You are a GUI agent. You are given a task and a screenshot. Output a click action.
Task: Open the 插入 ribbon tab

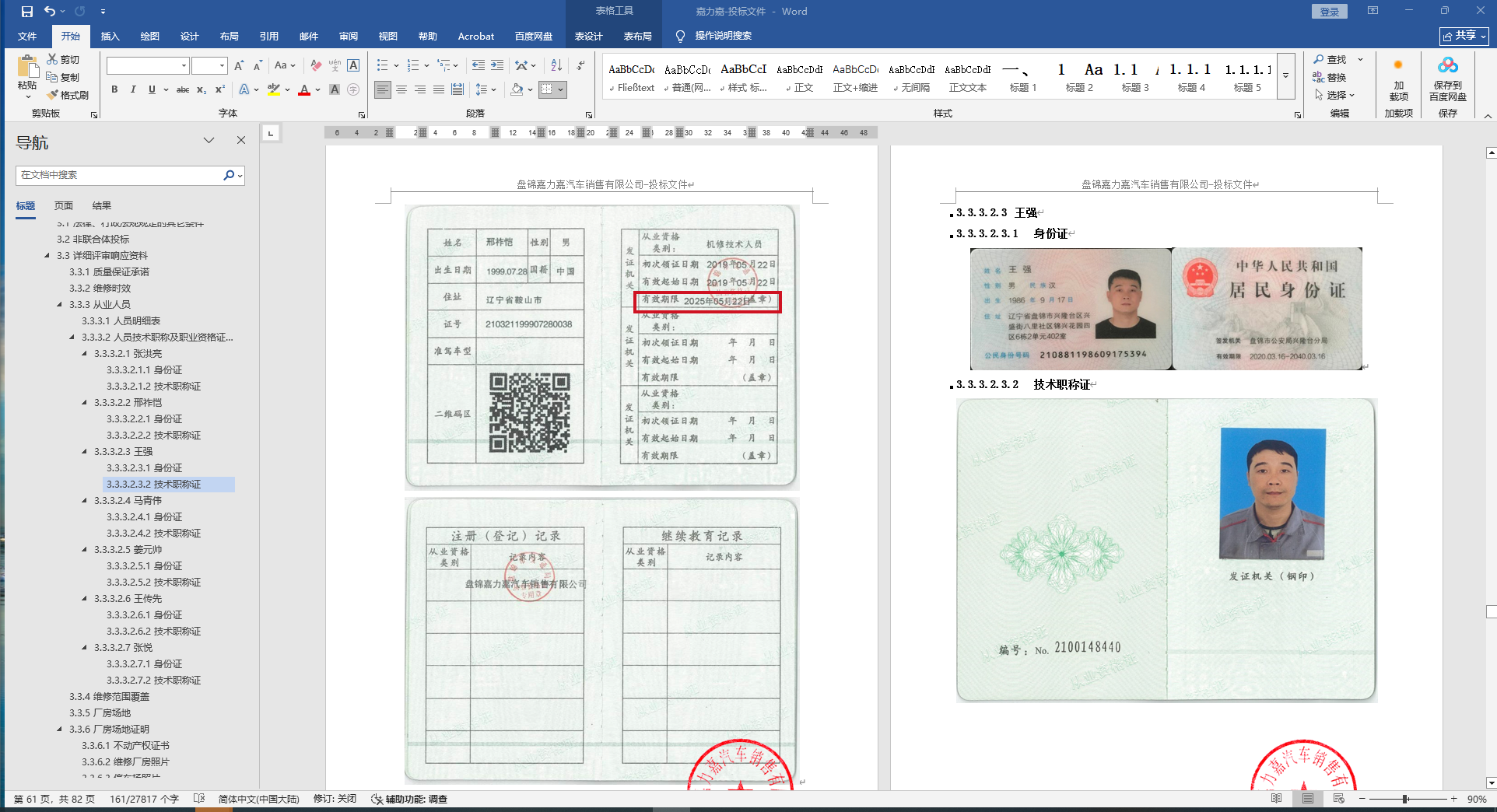pos(110,36)
